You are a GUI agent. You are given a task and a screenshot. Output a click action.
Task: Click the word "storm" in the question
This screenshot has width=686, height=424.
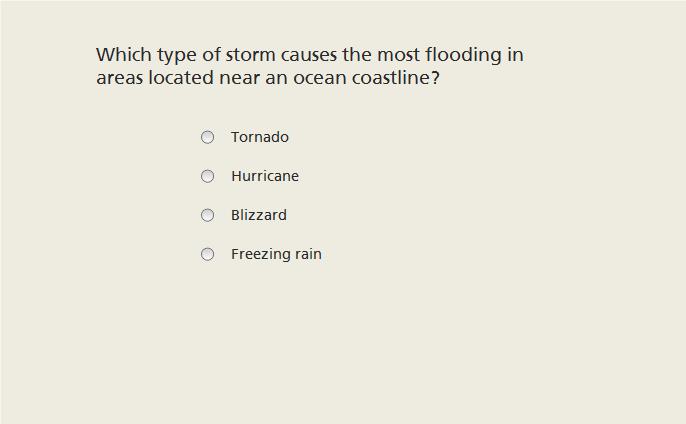[x=251, y=55]
